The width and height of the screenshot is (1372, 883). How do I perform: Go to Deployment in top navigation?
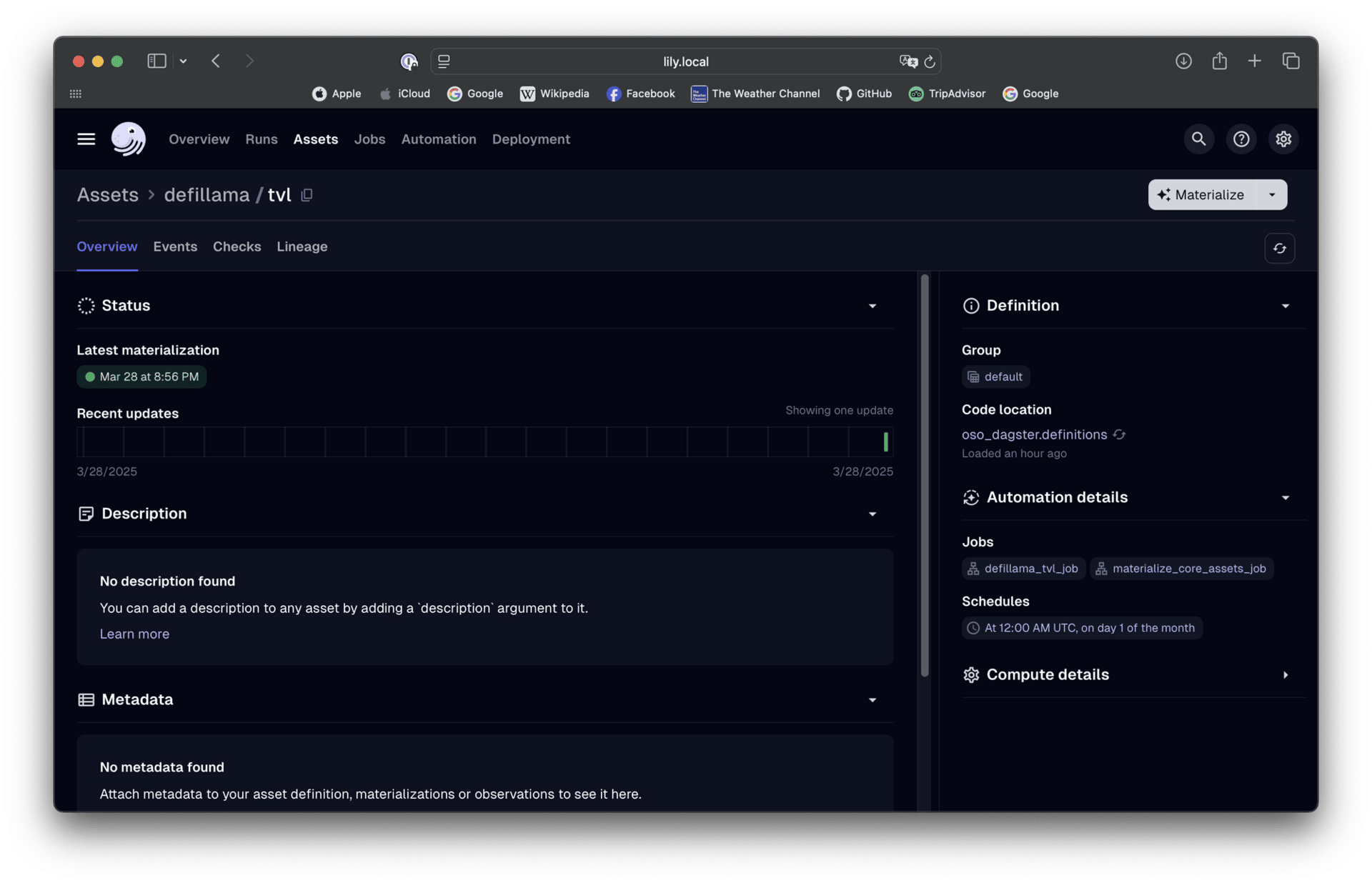tap(531, 139)
